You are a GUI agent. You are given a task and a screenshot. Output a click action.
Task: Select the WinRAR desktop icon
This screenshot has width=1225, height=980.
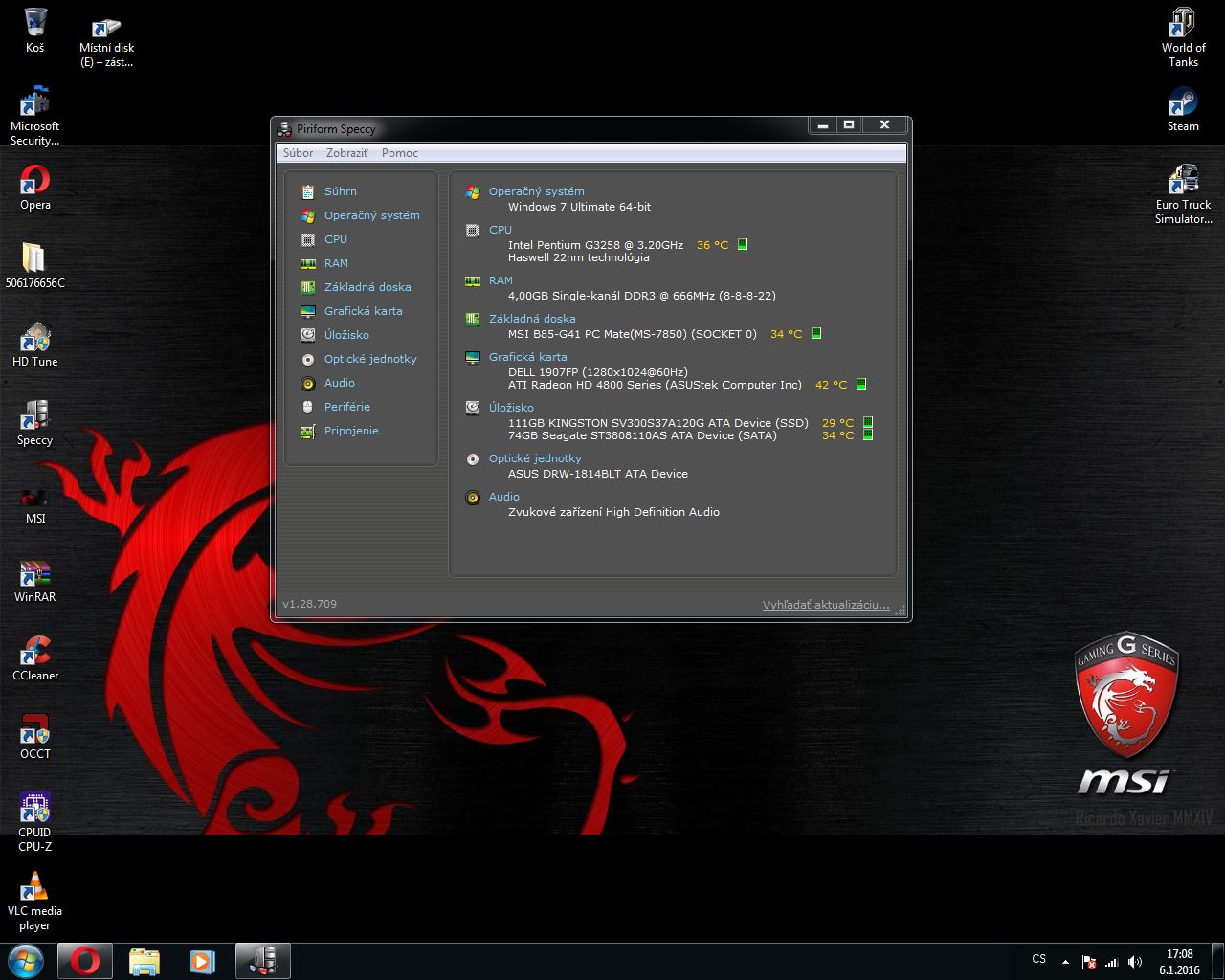(x=35, y=580)
